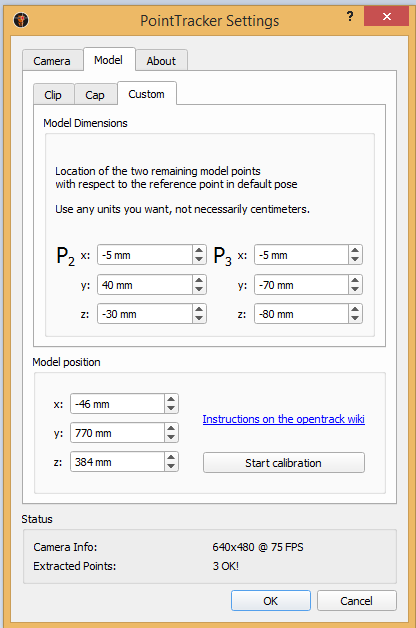Switch to the Clip model tab

click(x=53, y=95)
